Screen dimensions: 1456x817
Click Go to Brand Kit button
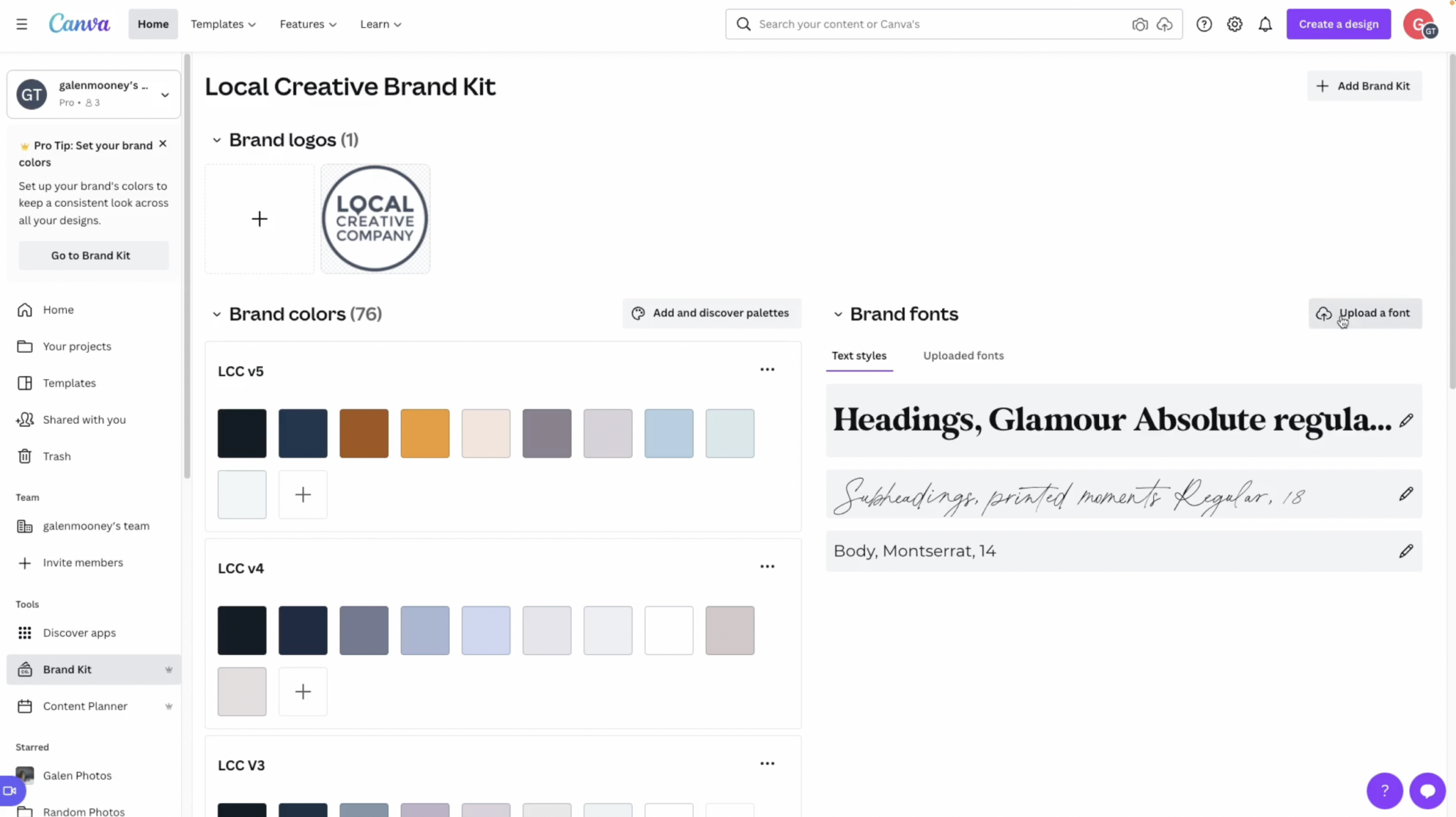pos(90,255)
